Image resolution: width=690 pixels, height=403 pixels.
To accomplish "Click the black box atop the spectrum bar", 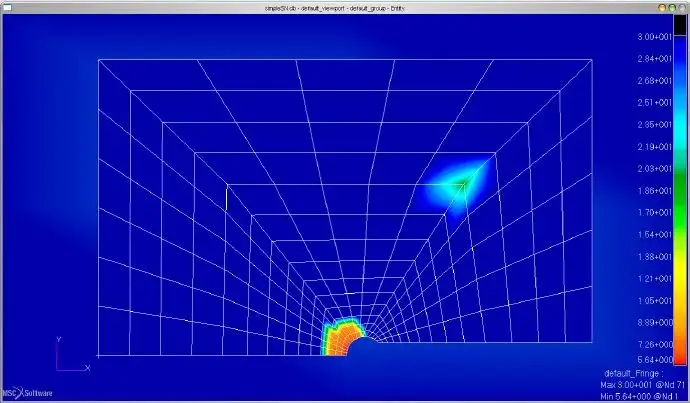I will (x=680, y=25).
